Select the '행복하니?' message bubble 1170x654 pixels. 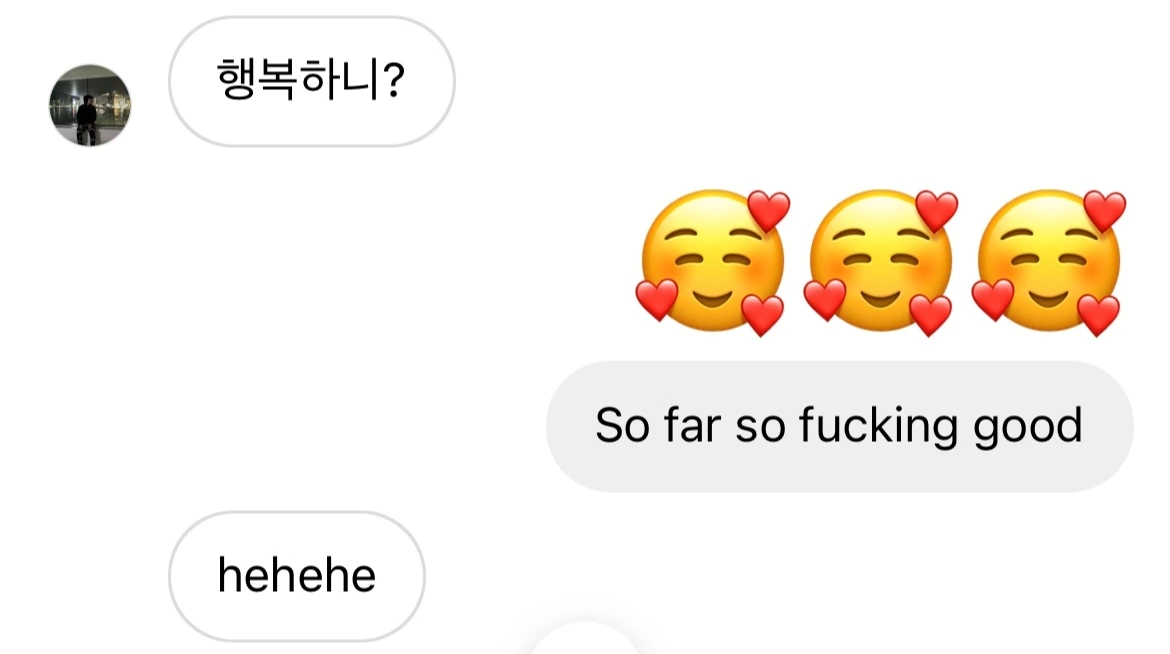[312, 81]
